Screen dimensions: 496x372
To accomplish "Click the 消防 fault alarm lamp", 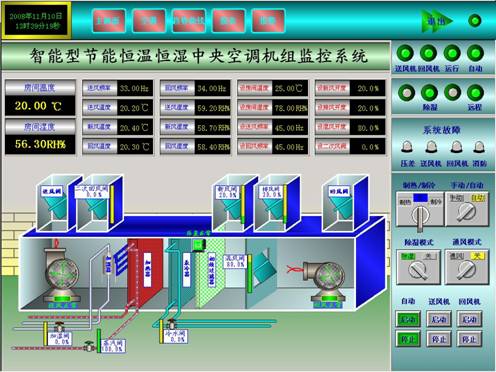I will pos(479,147).
